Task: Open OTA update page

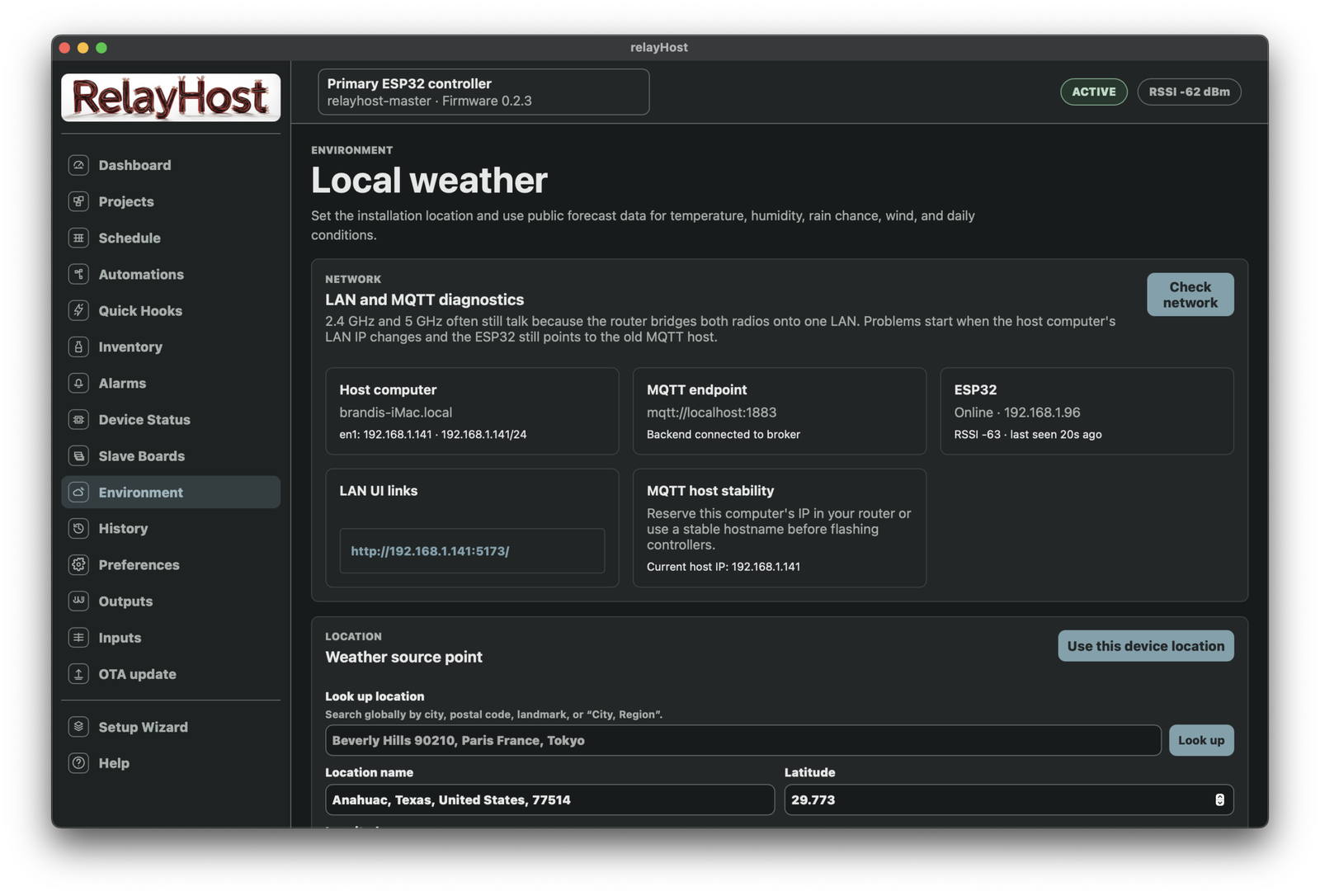Action: click(x=171, y=673)
